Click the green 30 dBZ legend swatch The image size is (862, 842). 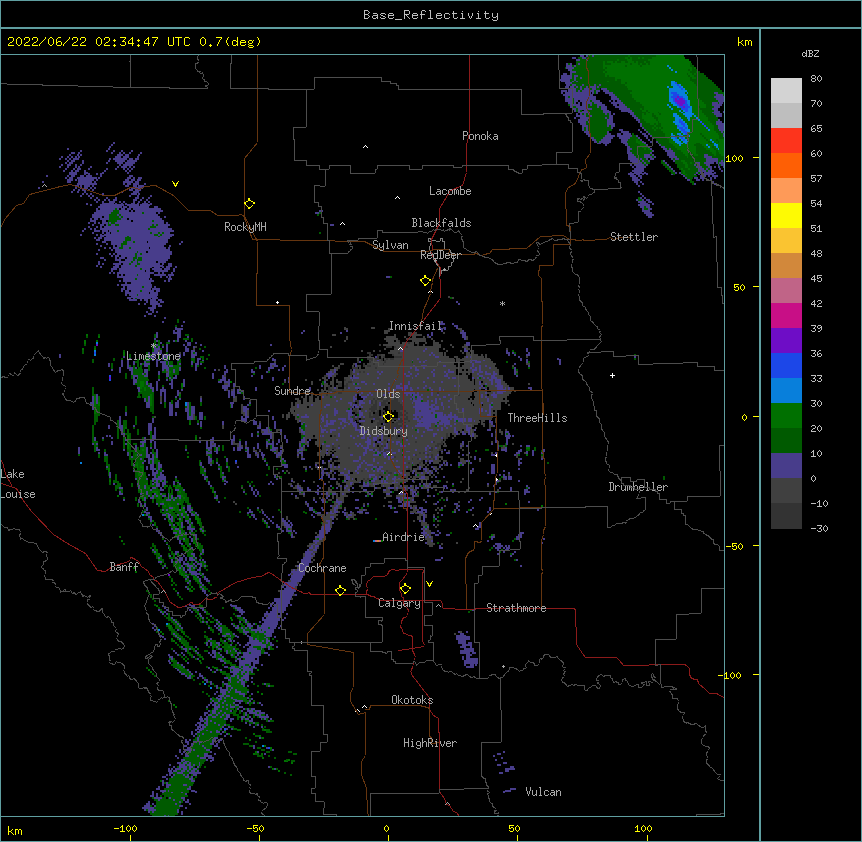pos(786,416)
